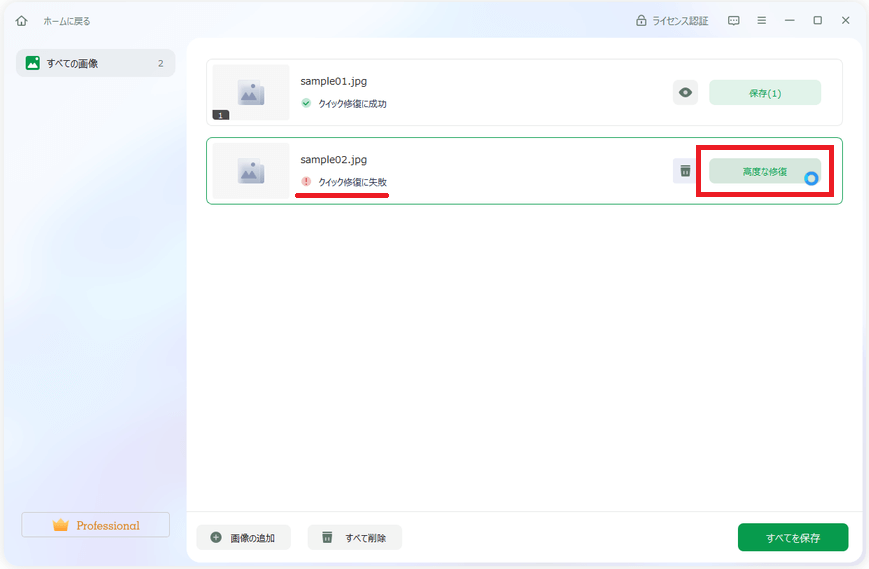
Task: Preview sample01.jpg with the eye icon
Action: (x=685, y=93)
